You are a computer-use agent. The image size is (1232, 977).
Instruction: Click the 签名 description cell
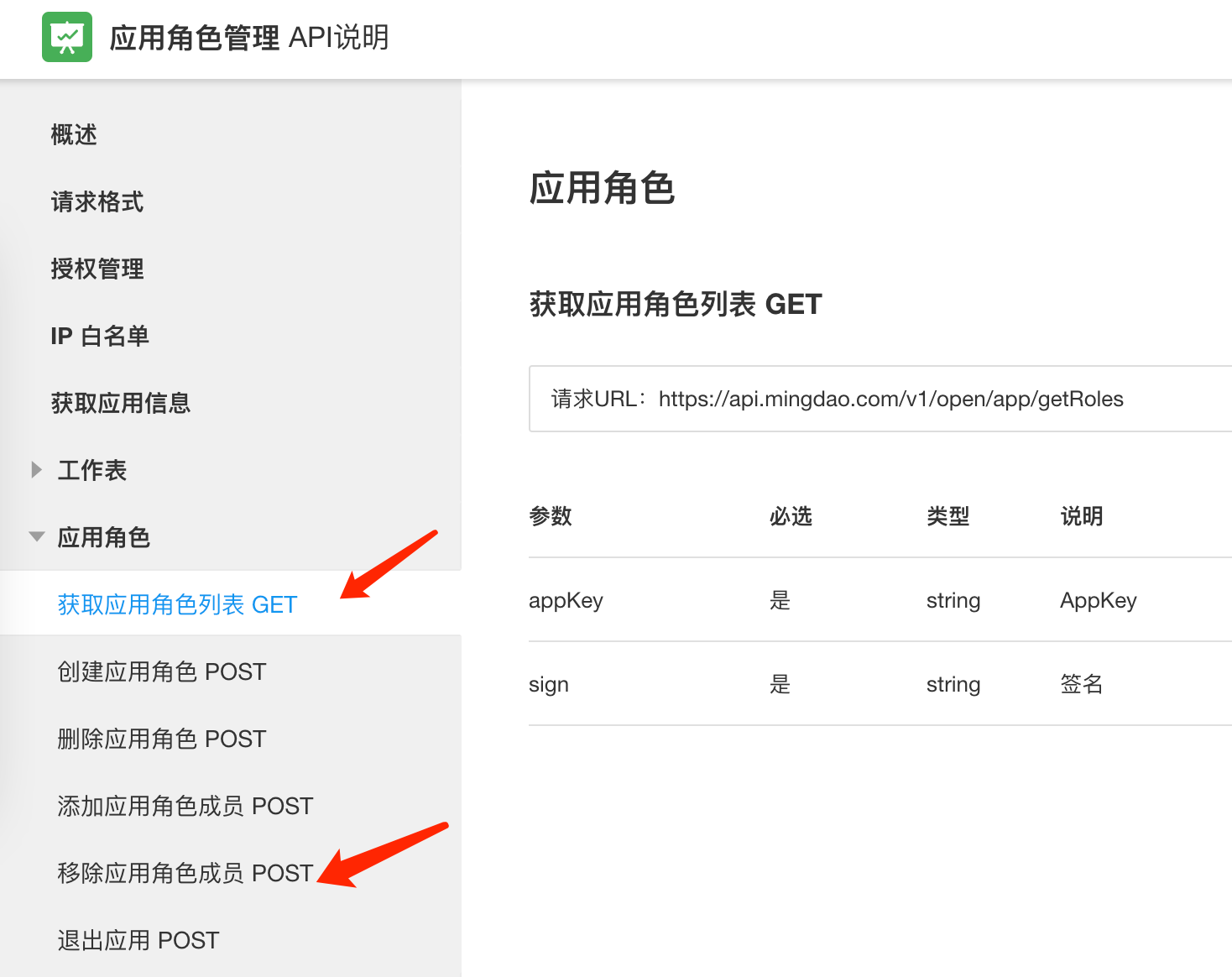click(x=1082, y=684)
